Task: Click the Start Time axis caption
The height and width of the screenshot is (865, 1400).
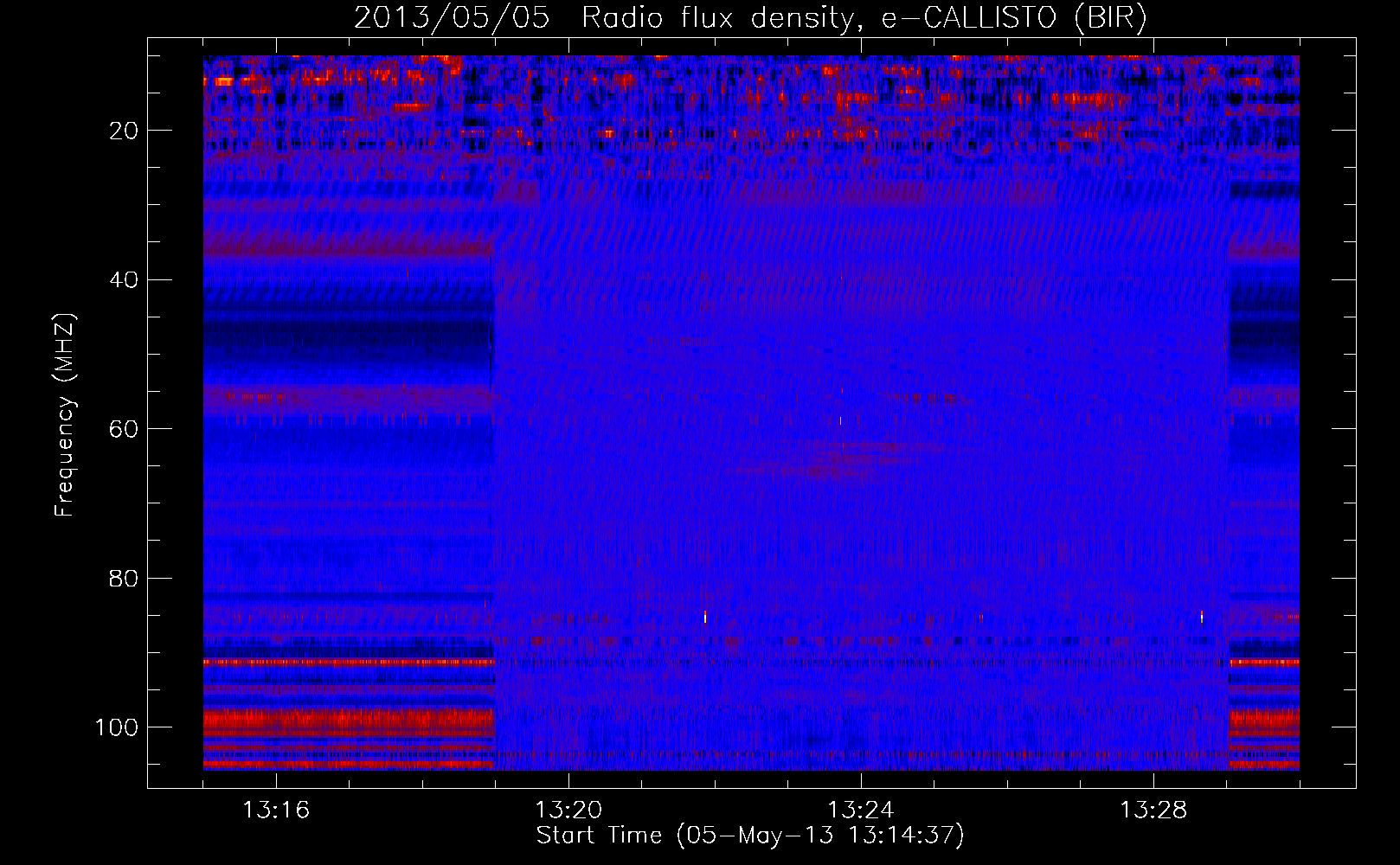Action: [750, 836]
